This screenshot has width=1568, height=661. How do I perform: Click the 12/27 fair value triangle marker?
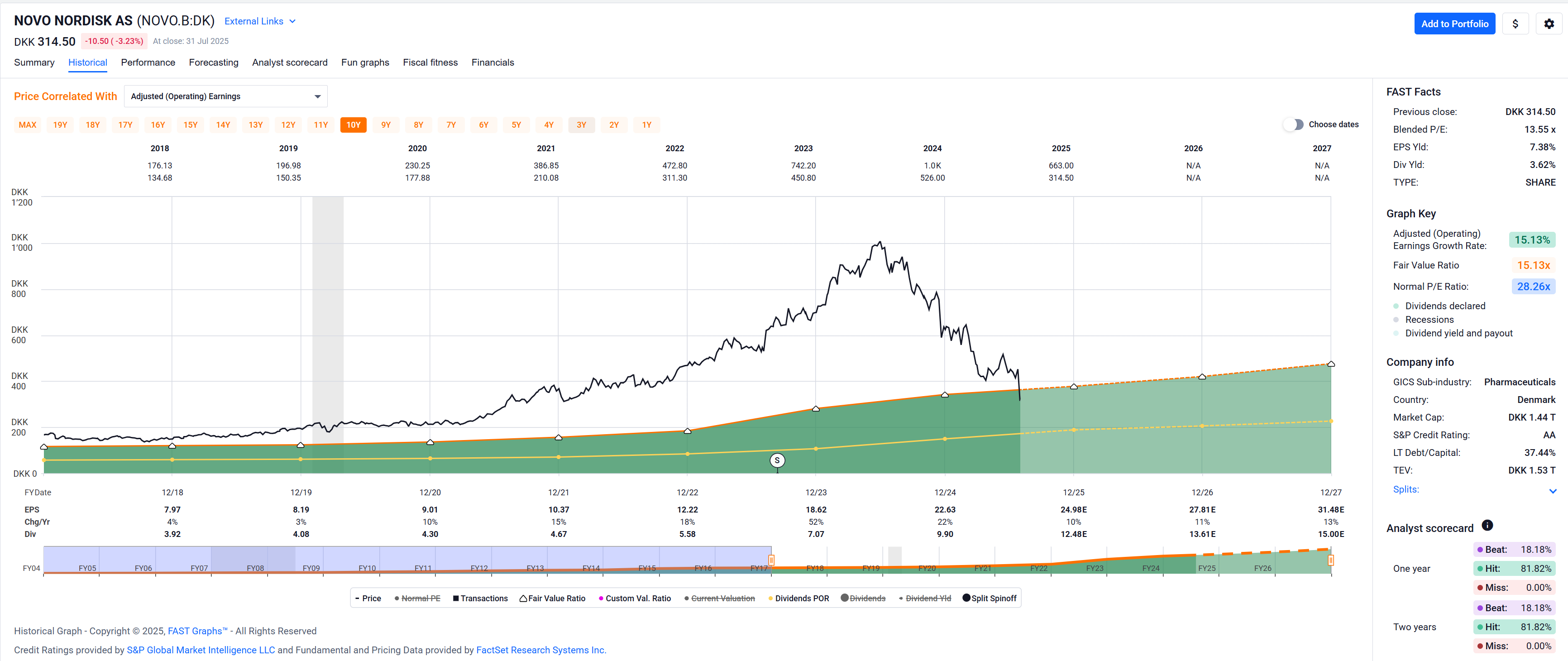tap(1331, 364)
